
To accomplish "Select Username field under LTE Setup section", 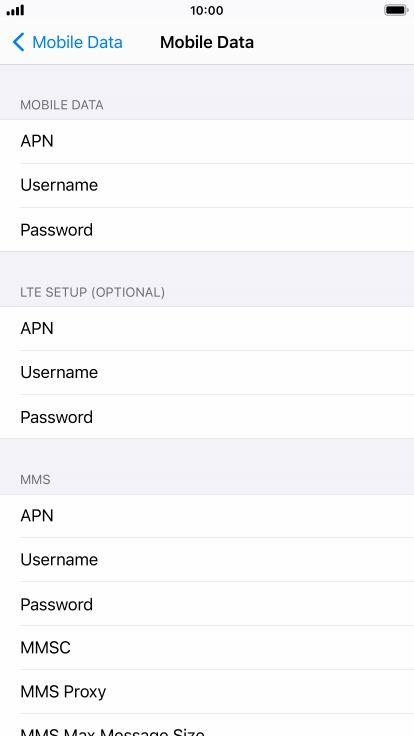I will pos(207,373).
